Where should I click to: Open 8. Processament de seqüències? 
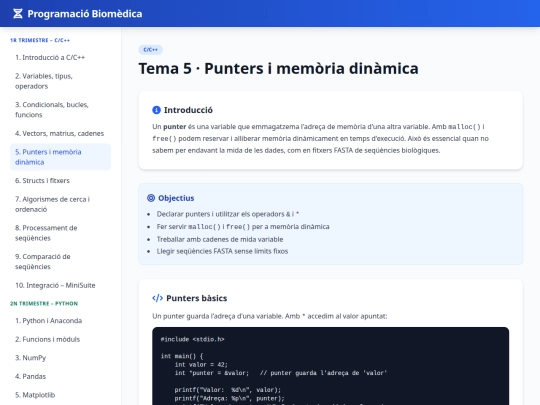61,233
